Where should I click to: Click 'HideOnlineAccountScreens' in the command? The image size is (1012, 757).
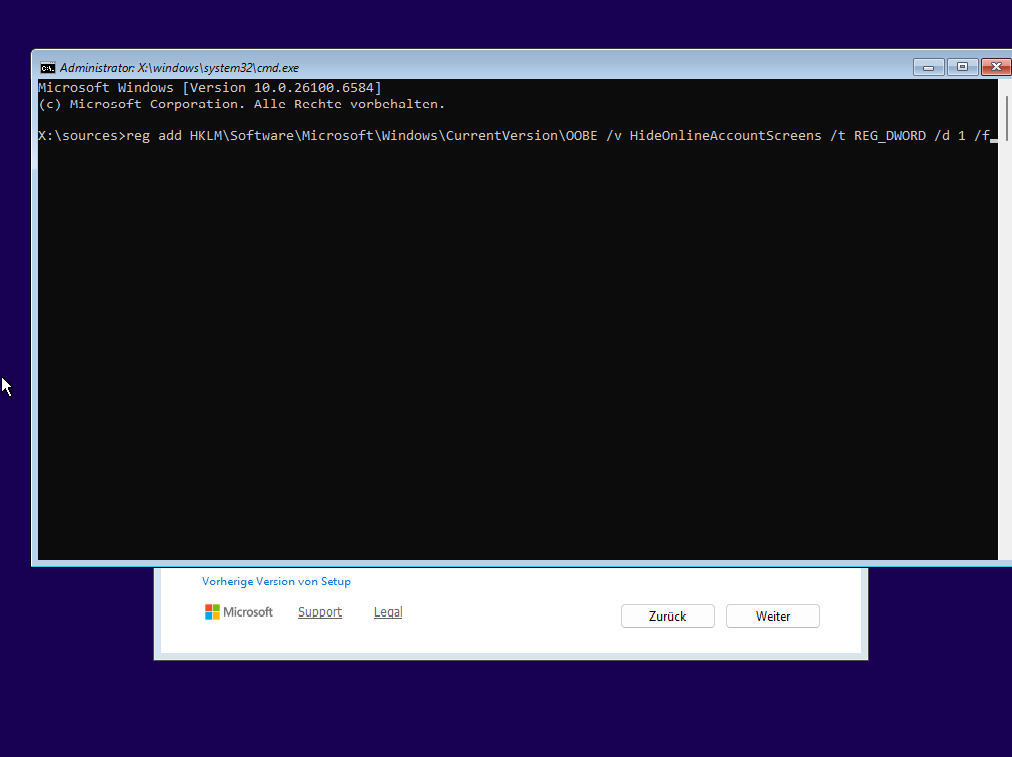tap(725, 136)
